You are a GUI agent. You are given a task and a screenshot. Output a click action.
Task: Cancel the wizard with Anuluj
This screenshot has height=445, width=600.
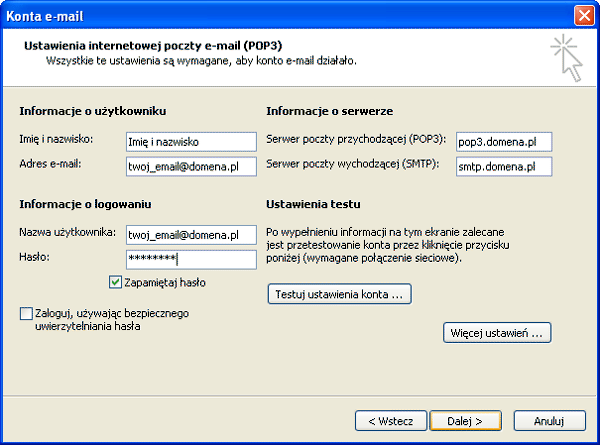pyautogui.click(x=549, y=421)
